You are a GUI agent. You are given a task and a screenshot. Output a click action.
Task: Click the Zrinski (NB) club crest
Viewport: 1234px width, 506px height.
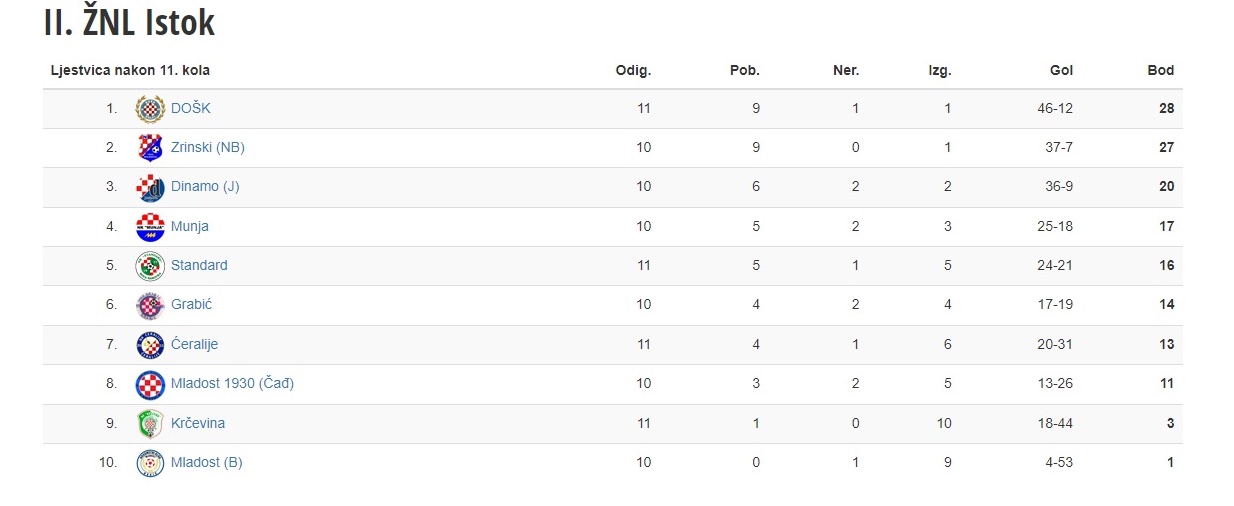pos(150,148)
